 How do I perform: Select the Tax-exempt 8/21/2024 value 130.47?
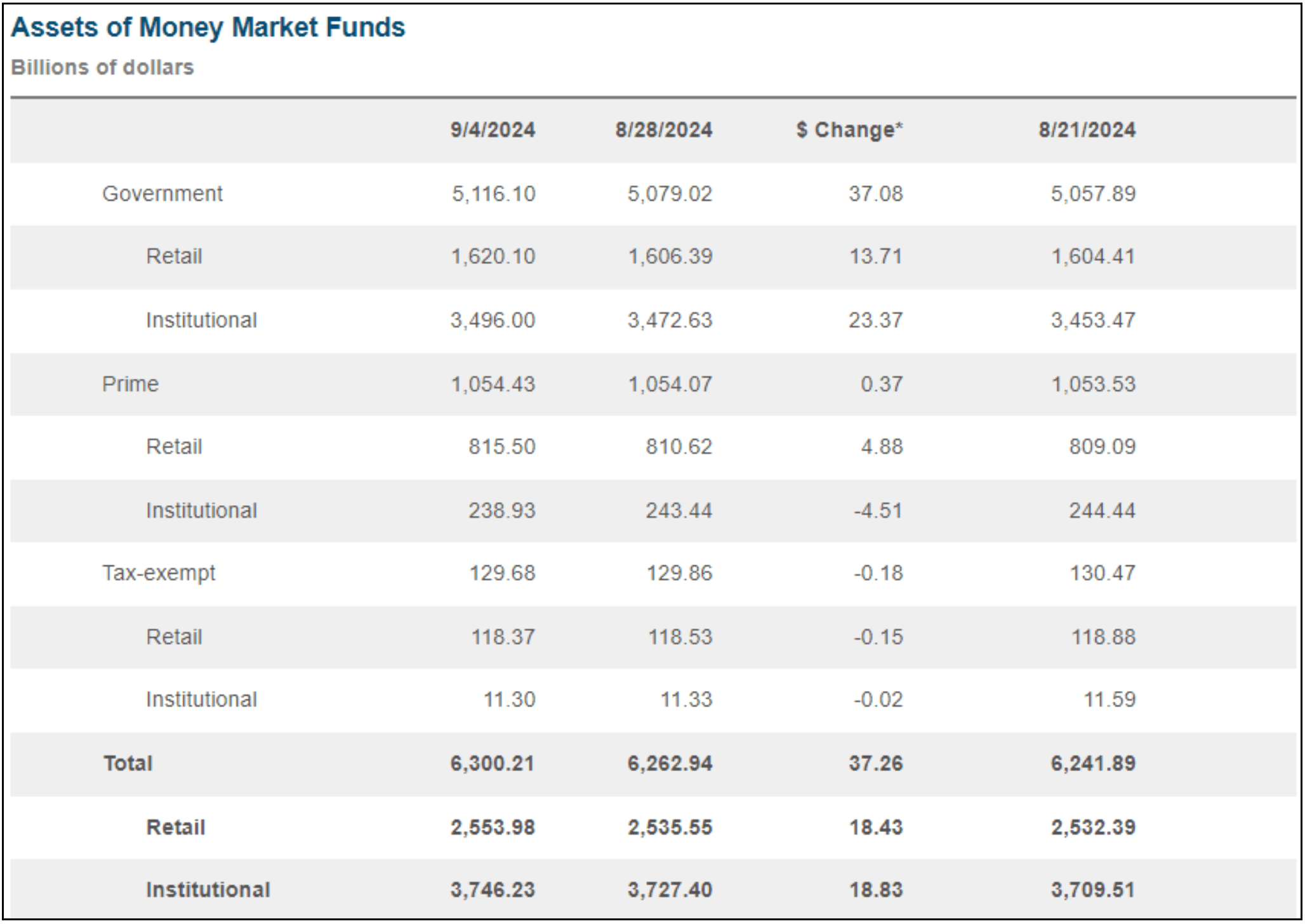tap(1102, 573)
